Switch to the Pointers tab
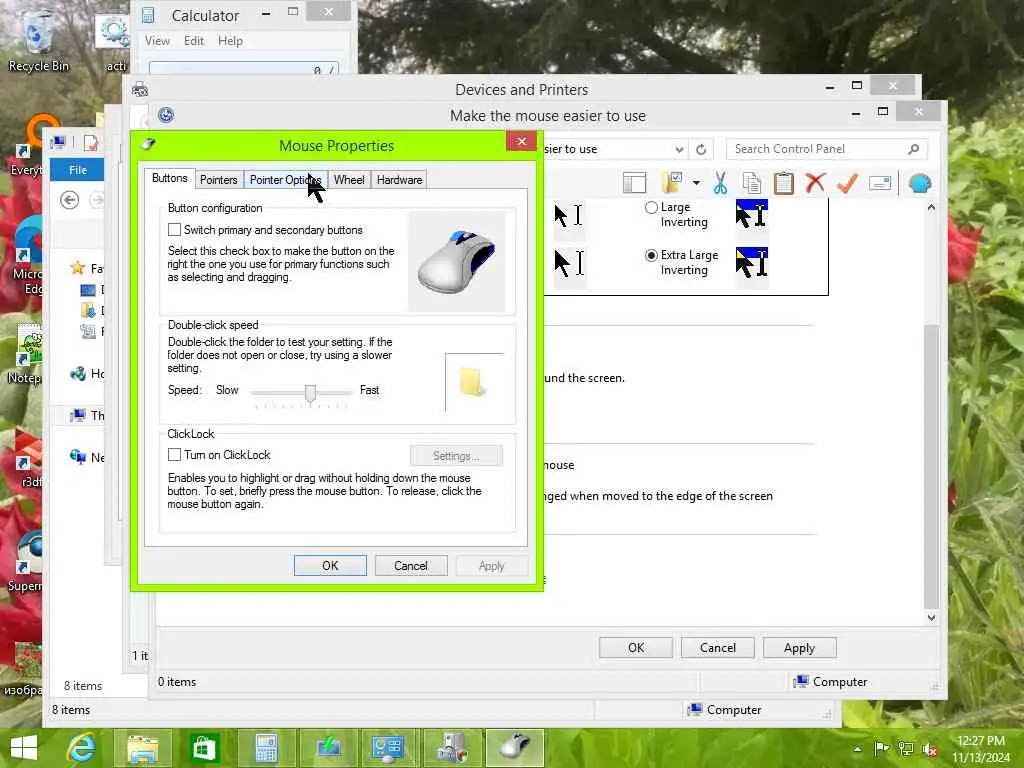The image size is (1024, 768). tap(218, 180)
